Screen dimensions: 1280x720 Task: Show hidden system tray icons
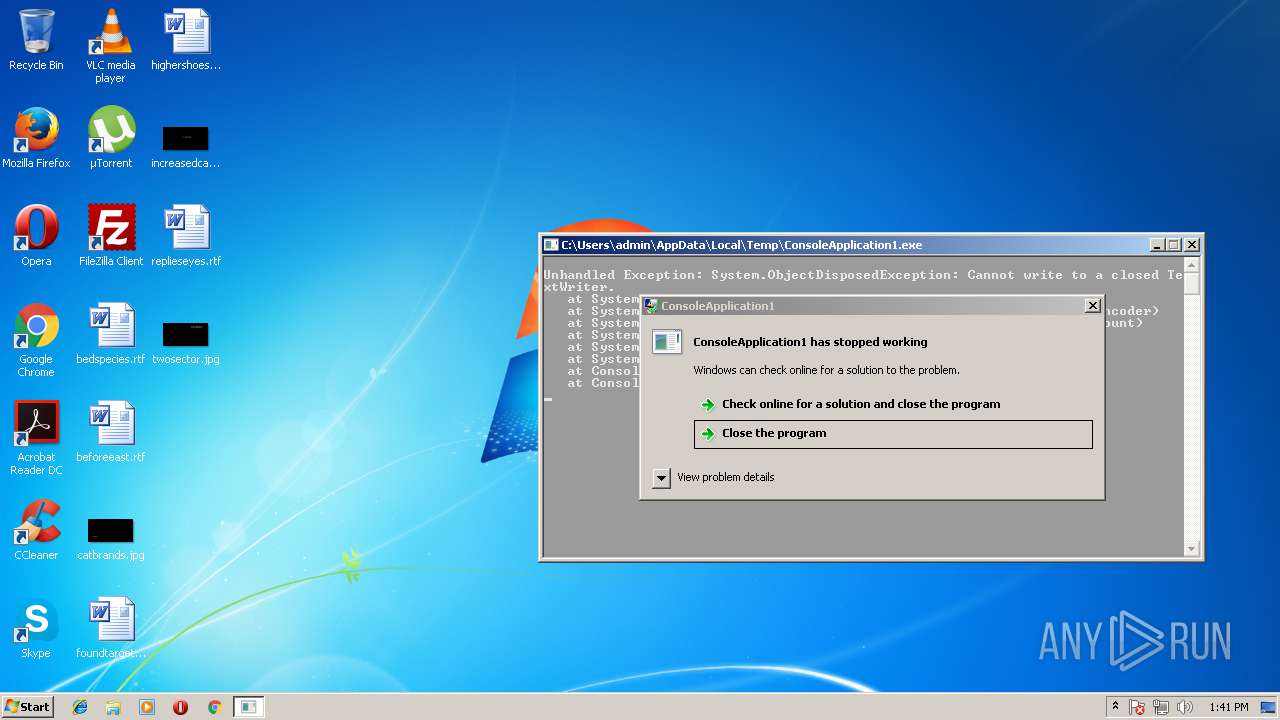tap(1116, 707)
